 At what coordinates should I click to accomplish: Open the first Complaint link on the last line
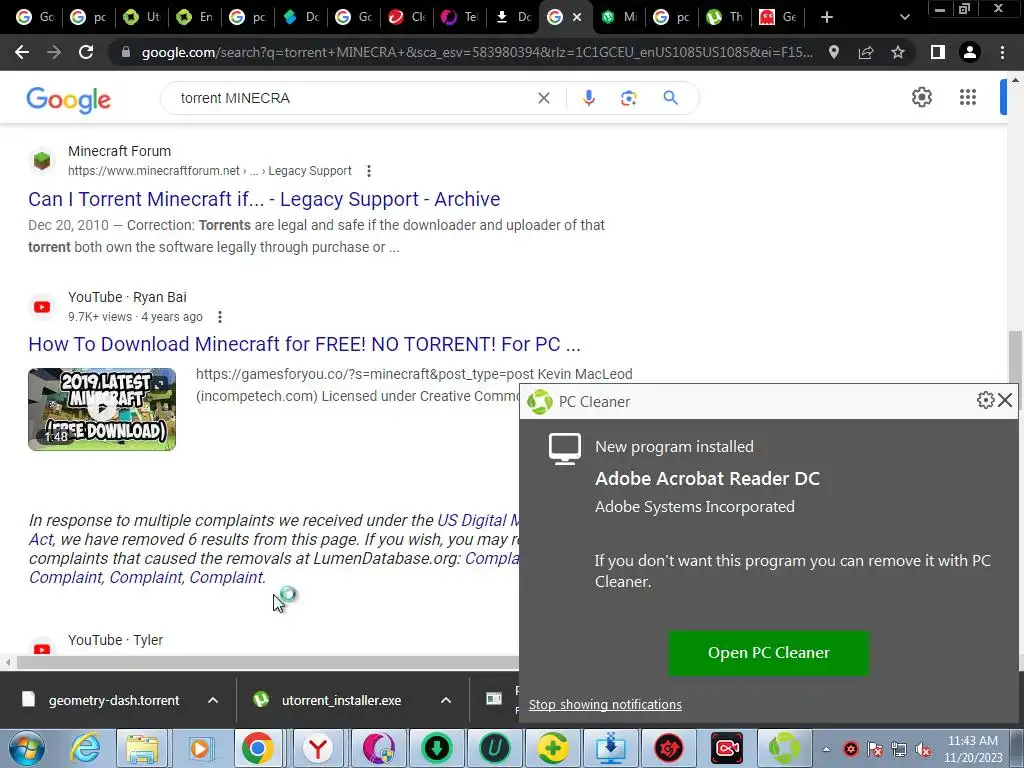[65, 577]
